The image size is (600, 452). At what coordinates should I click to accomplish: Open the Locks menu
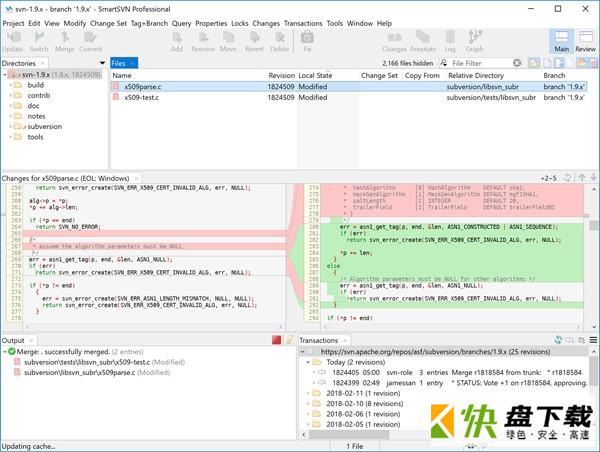pyautogui.click(x=240, y=23)
